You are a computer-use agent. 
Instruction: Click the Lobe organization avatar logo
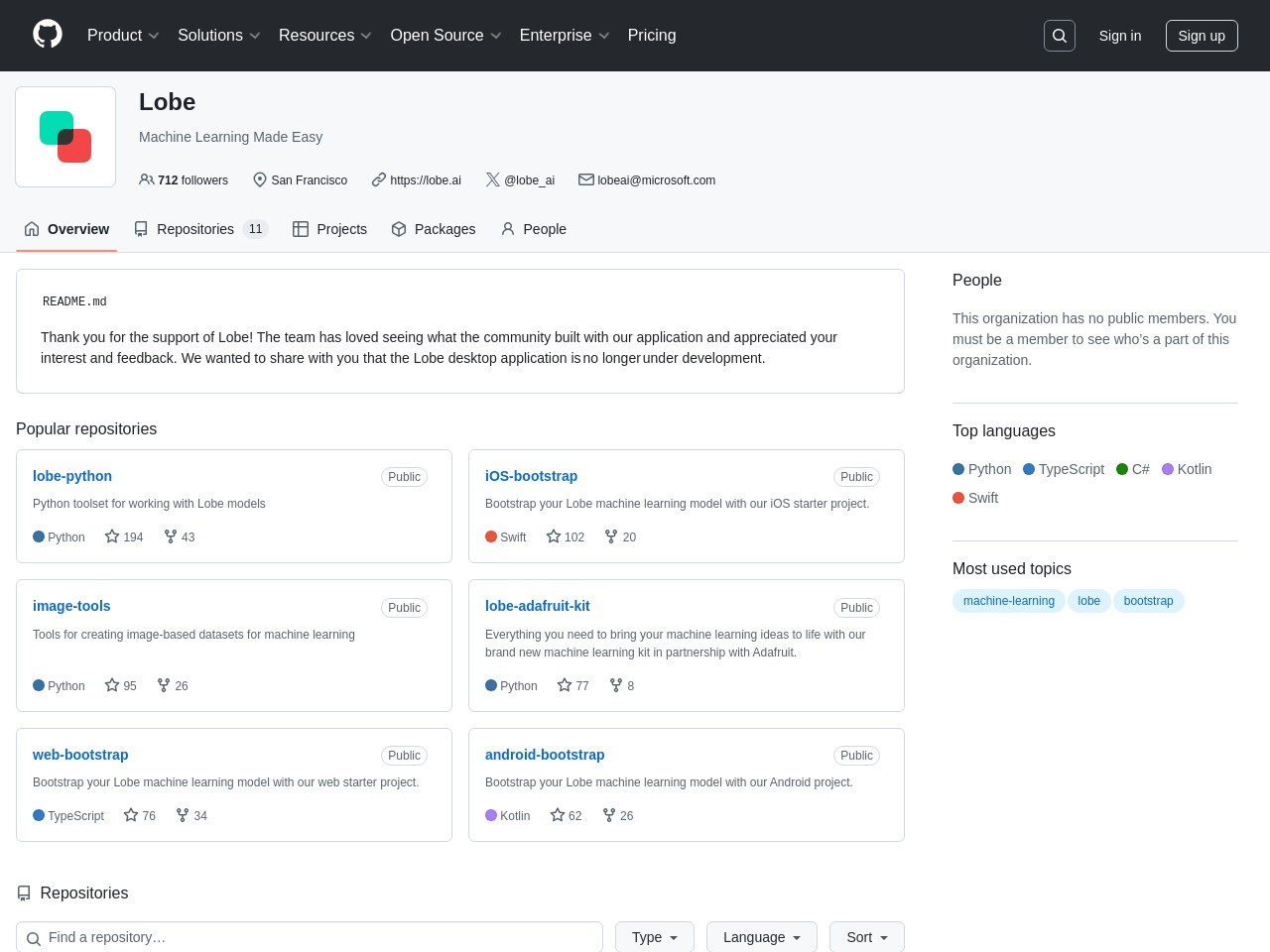[65, 137]
